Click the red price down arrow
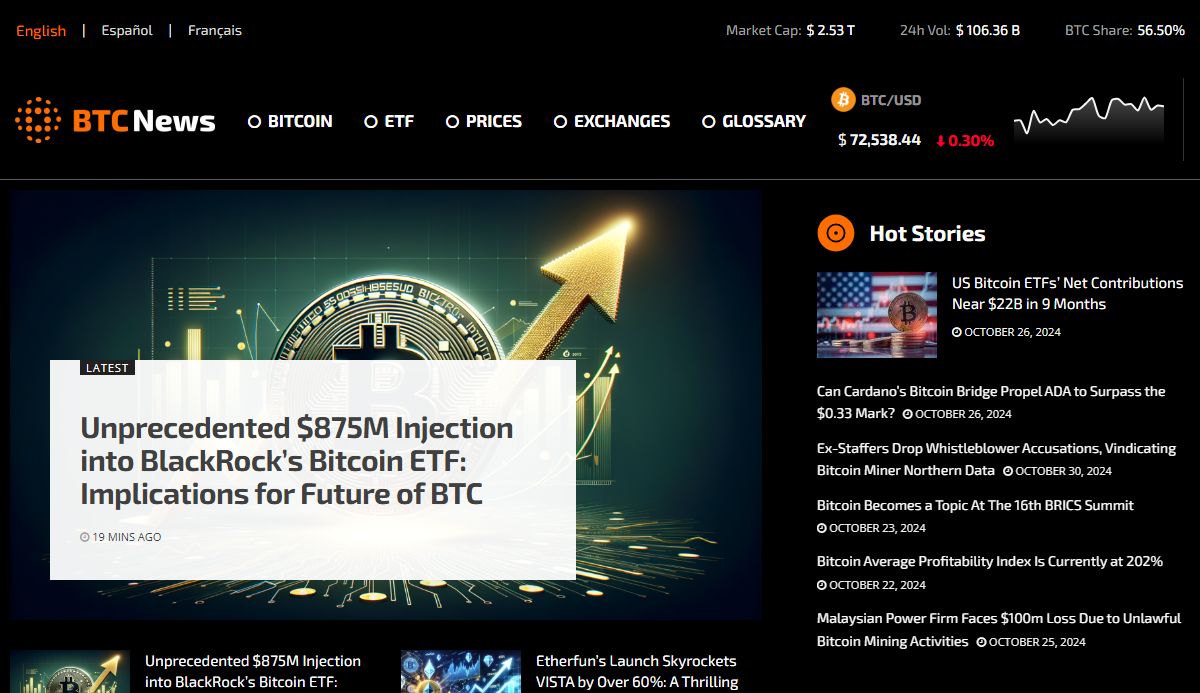The image size is (1200, 693). click(940, 141)
